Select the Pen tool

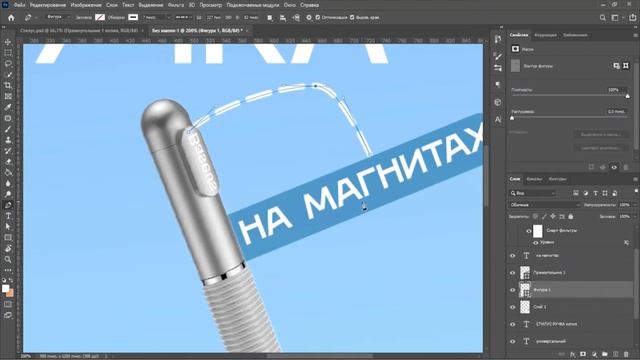(x=8, y=205)
